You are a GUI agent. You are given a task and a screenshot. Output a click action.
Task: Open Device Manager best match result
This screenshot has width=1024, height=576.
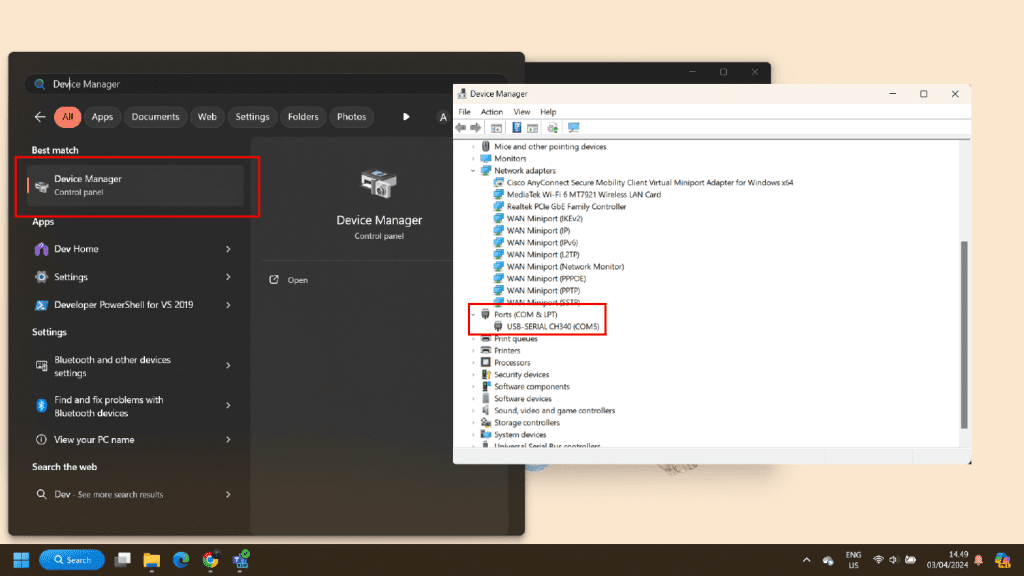pyautogui.click(x=135, y=185)
